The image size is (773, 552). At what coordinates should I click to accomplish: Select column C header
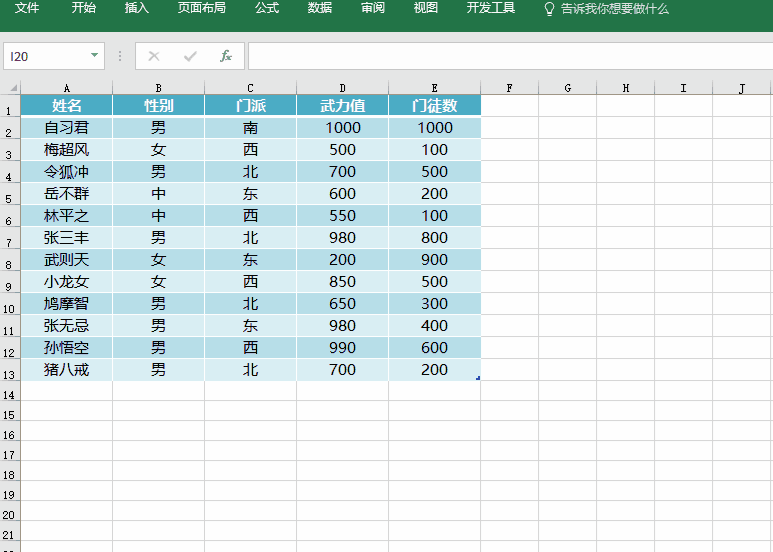[250, 88]
